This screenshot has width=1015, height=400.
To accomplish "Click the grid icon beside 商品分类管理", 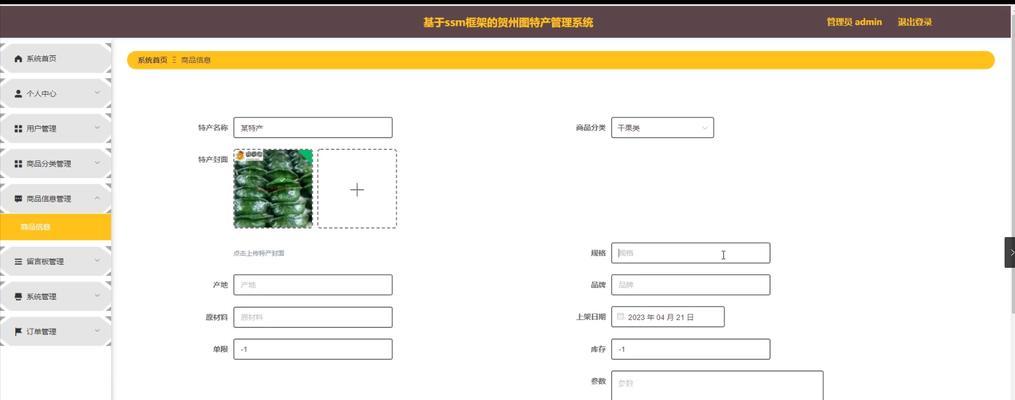I will point(18,164).
